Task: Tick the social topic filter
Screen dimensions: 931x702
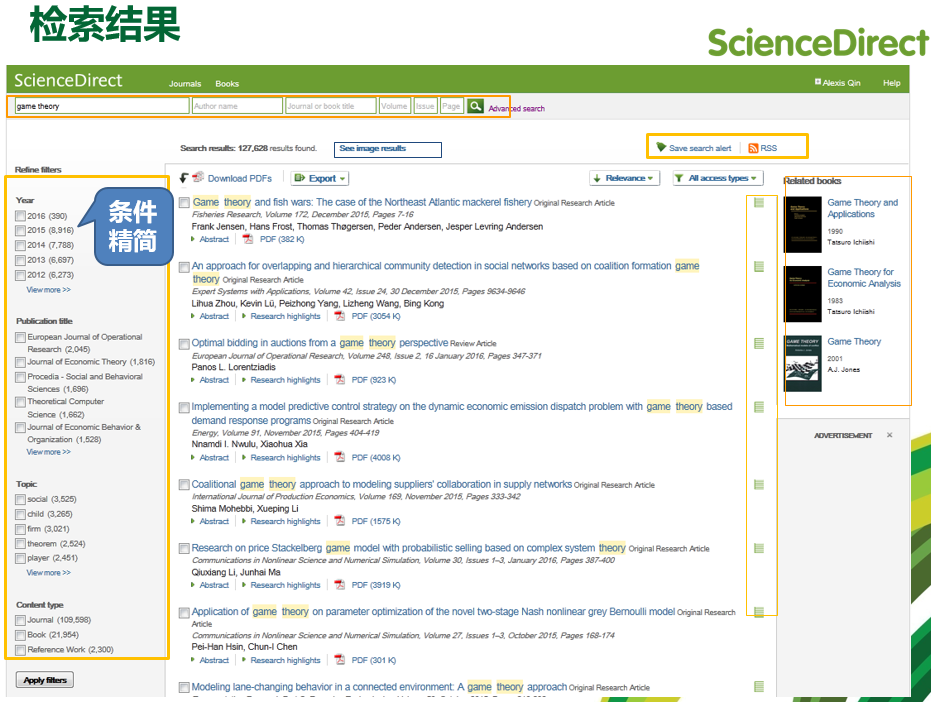Action: [21, 499]
